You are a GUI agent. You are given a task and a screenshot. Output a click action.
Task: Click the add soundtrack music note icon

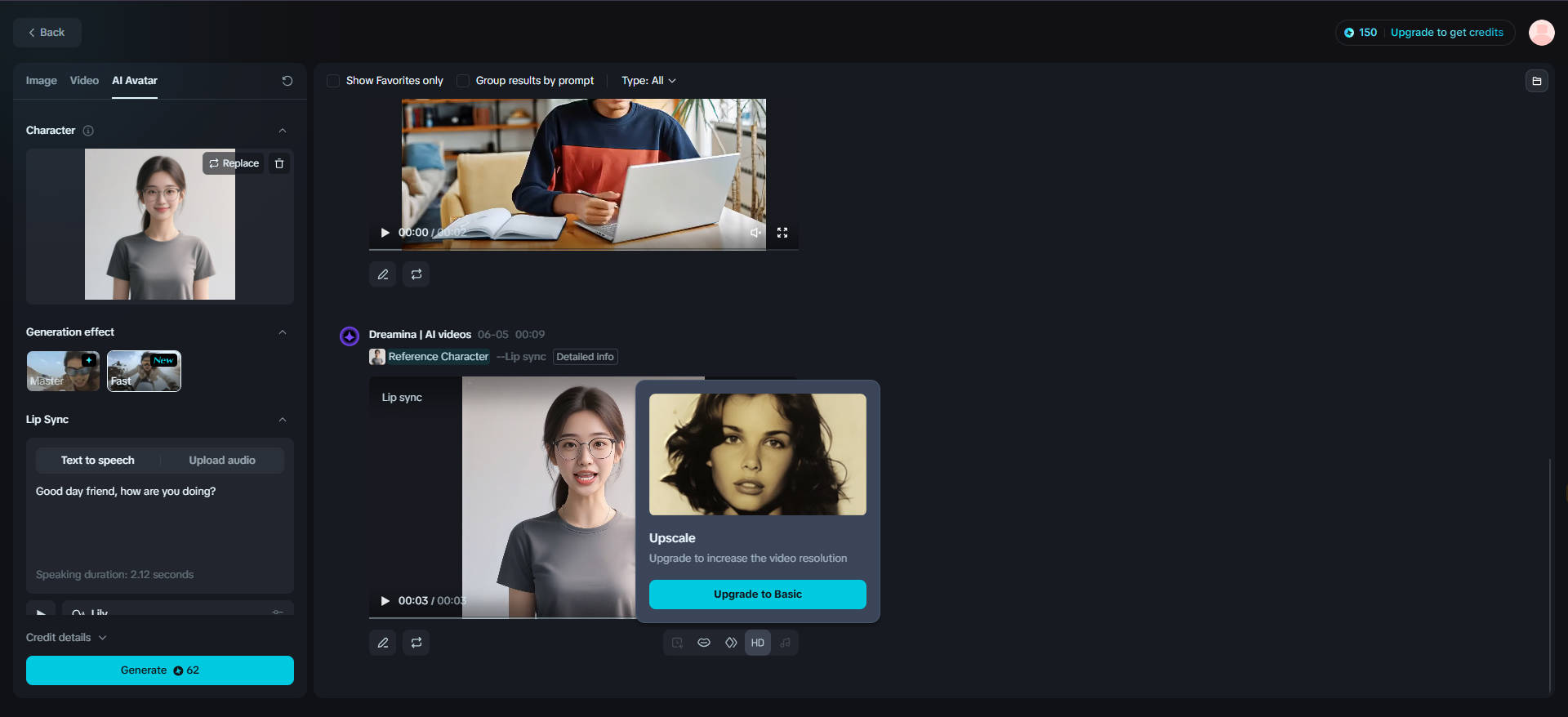click(x=785, y=643)
